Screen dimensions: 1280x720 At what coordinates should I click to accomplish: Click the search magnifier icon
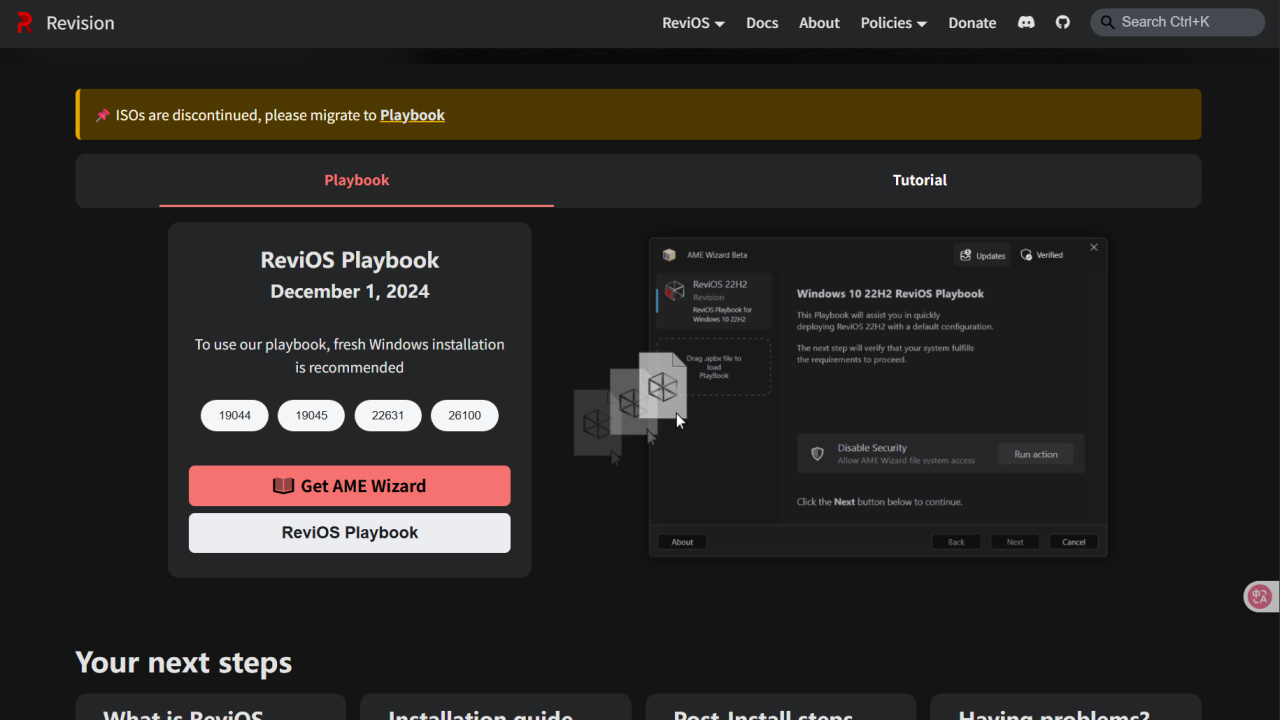(x=1107, y=22)
